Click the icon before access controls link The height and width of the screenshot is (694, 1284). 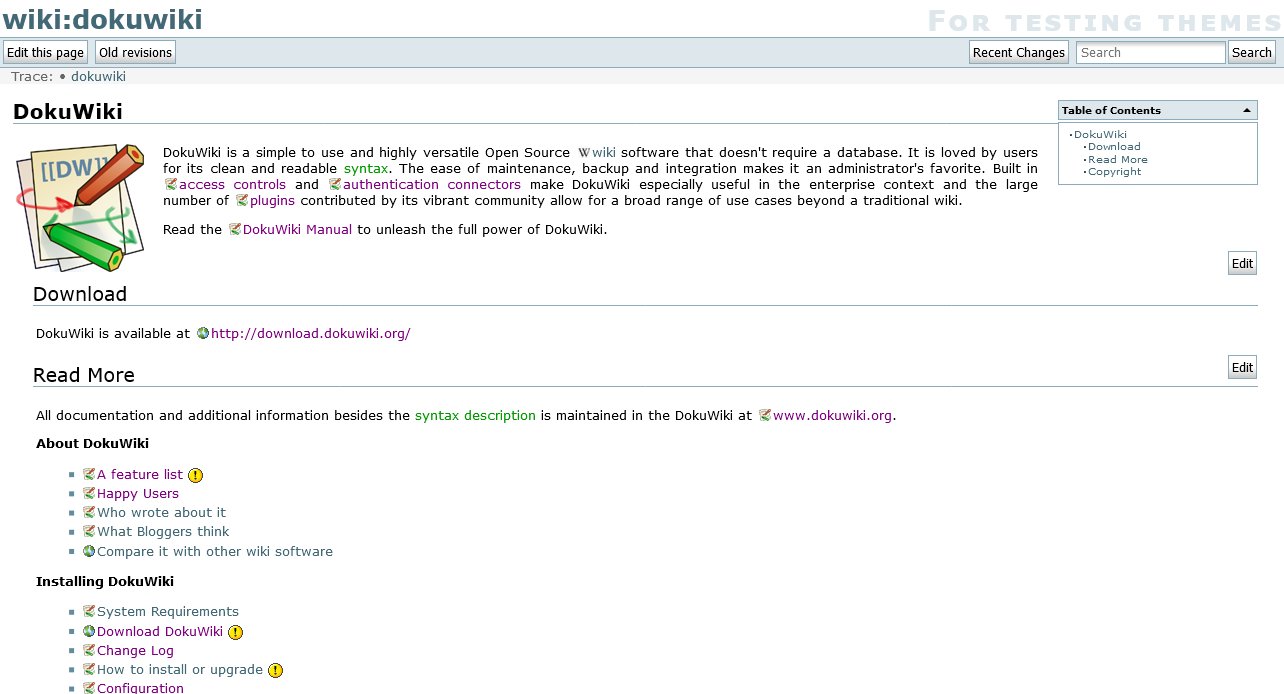[171, 185]
